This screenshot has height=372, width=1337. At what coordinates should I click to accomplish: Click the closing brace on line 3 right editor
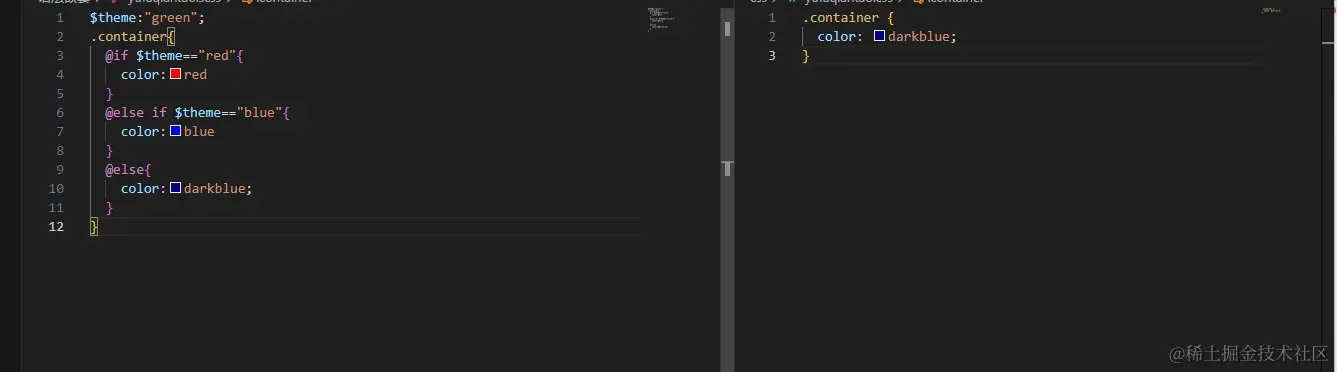pos(806,56)
